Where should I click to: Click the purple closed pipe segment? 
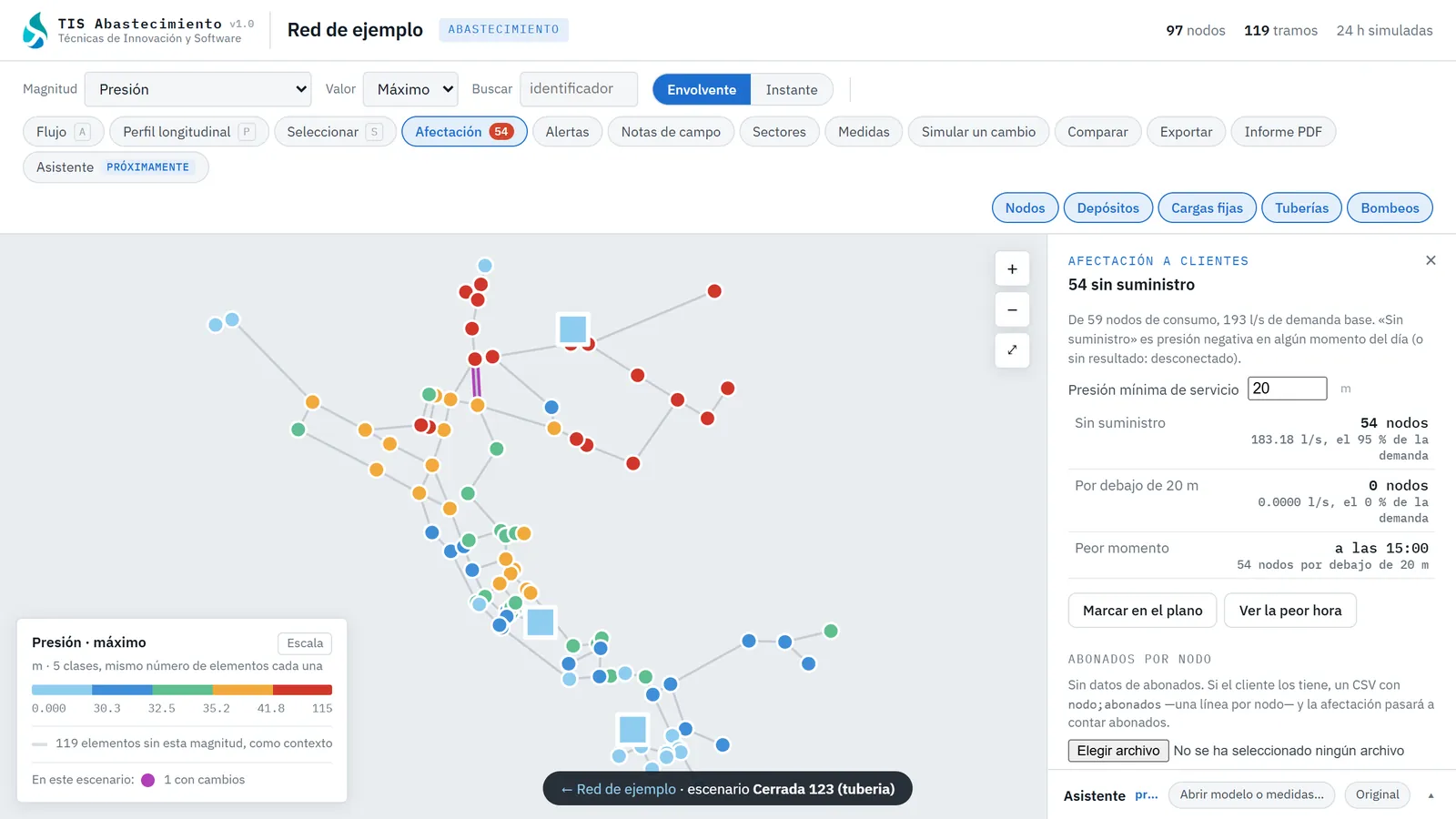[x=476, y=381]
